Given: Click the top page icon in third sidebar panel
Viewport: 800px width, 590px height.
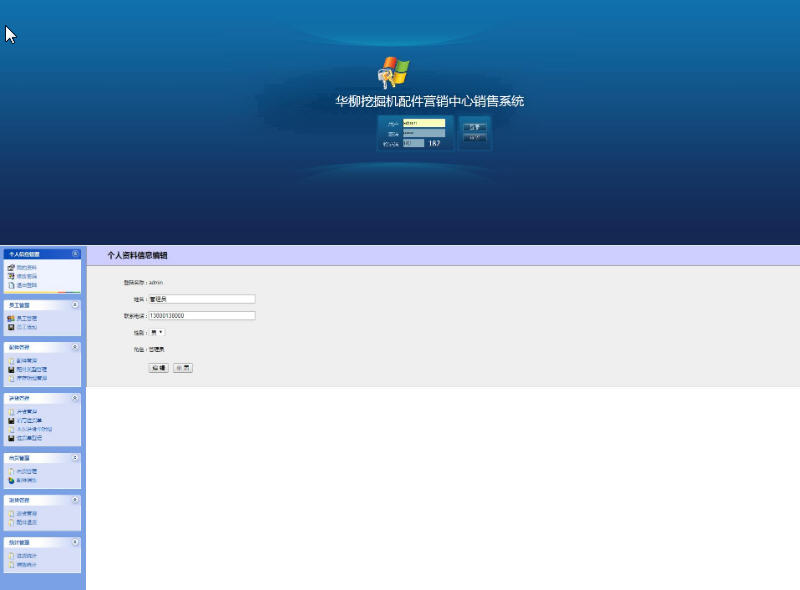Looking at the screenshot, I should coord(11,361).
